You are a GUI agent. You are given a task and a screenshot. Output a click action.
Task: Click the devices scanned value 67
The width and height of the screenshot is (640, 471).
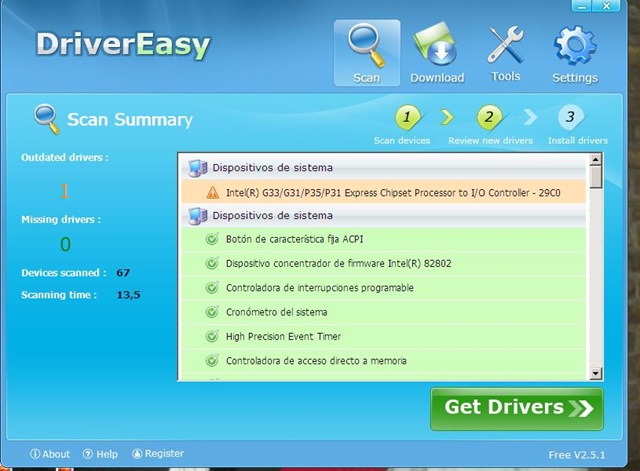coord(123,273)
